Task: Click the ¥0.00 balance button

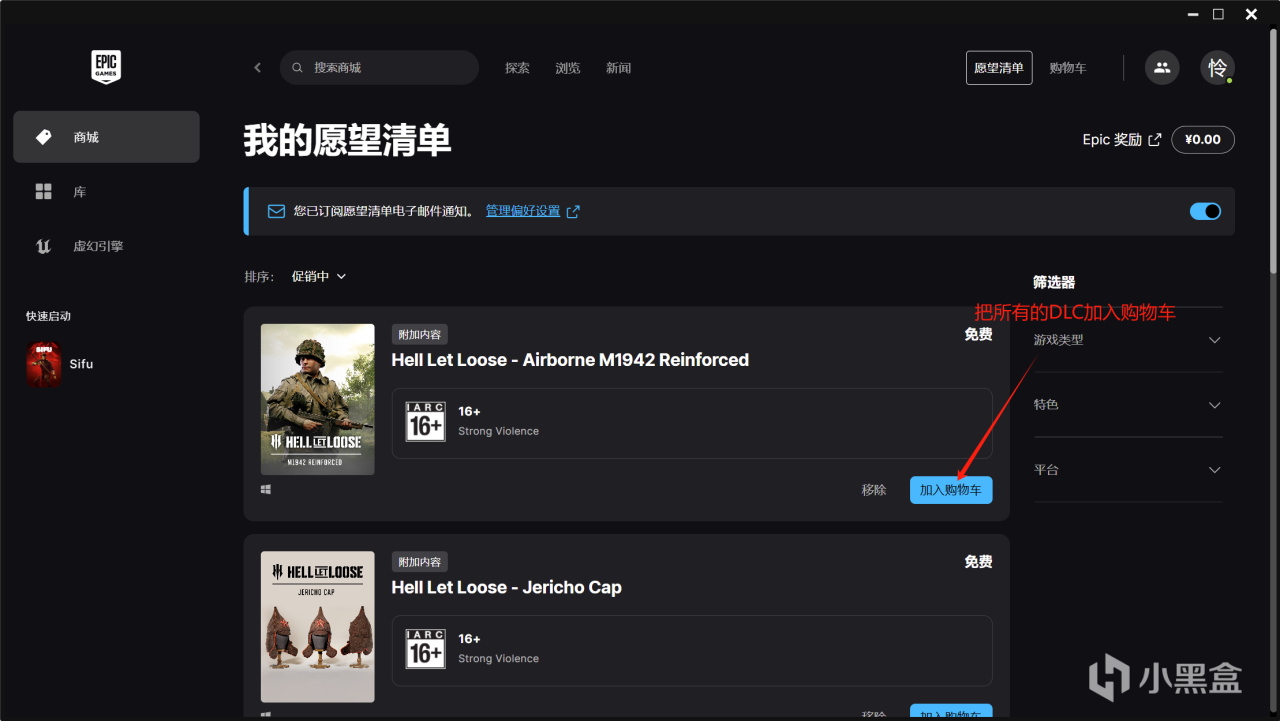Action: (1203, 140)
